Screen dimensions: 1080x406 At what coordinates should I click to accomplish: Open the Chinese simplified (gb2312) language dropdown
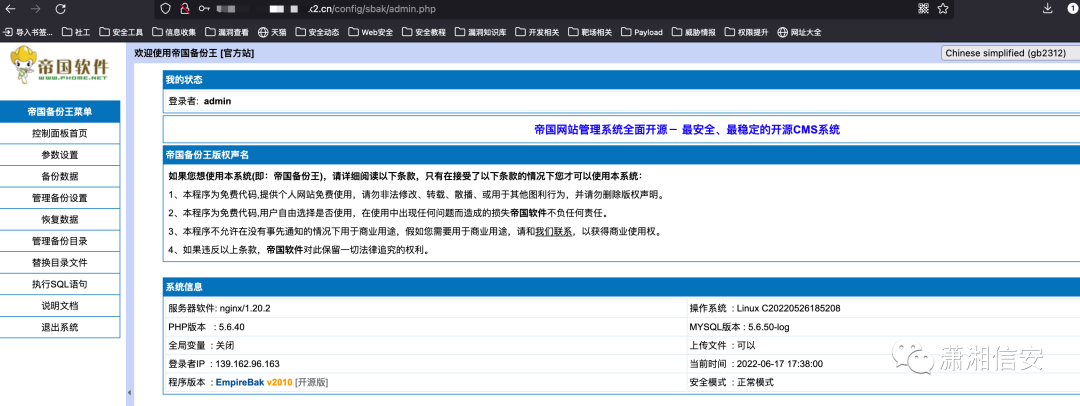pyautogui.click(x=1010, y=53)
